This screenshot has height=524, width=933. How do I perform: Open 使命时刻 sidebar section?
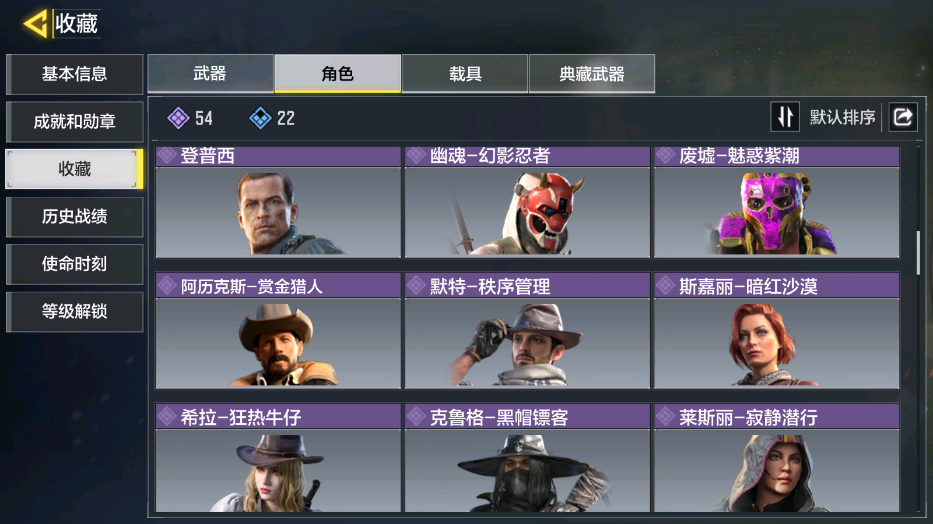pos(74,264)
